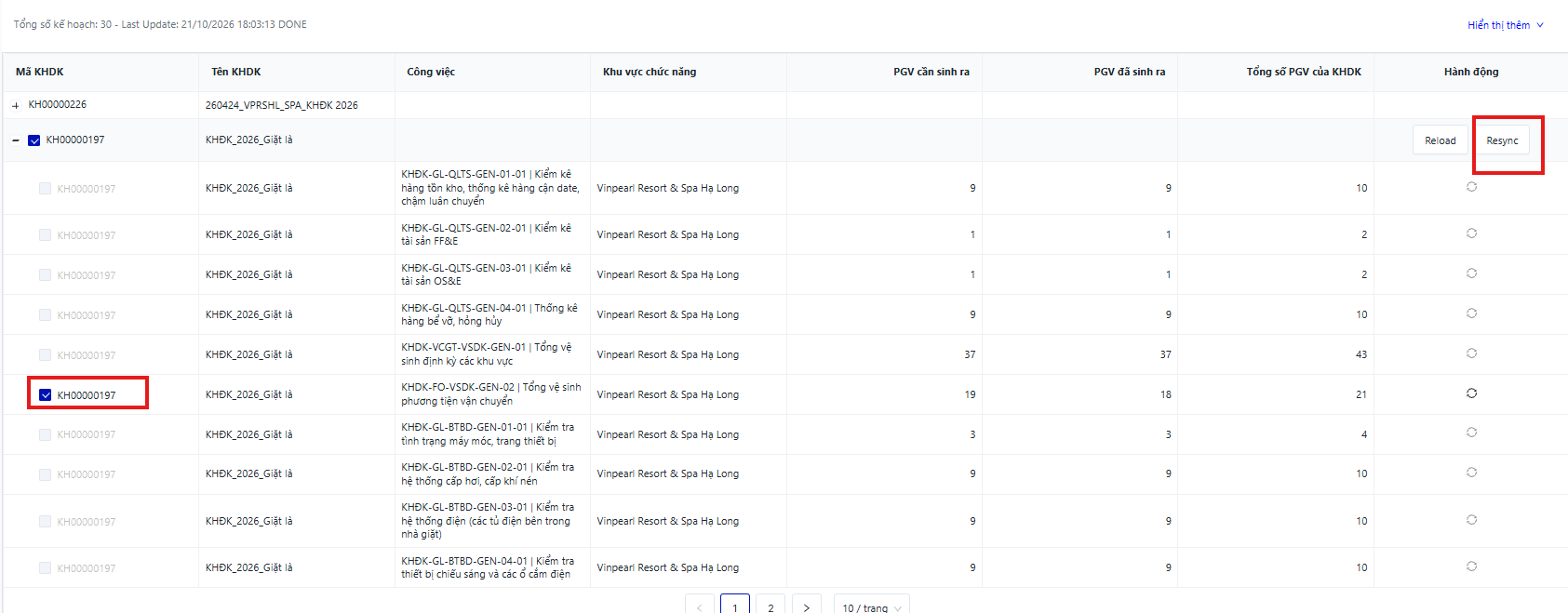Expand the KH00000226 plan row
The height and width of the screenshot is (613, 1568).
point(16,106)
